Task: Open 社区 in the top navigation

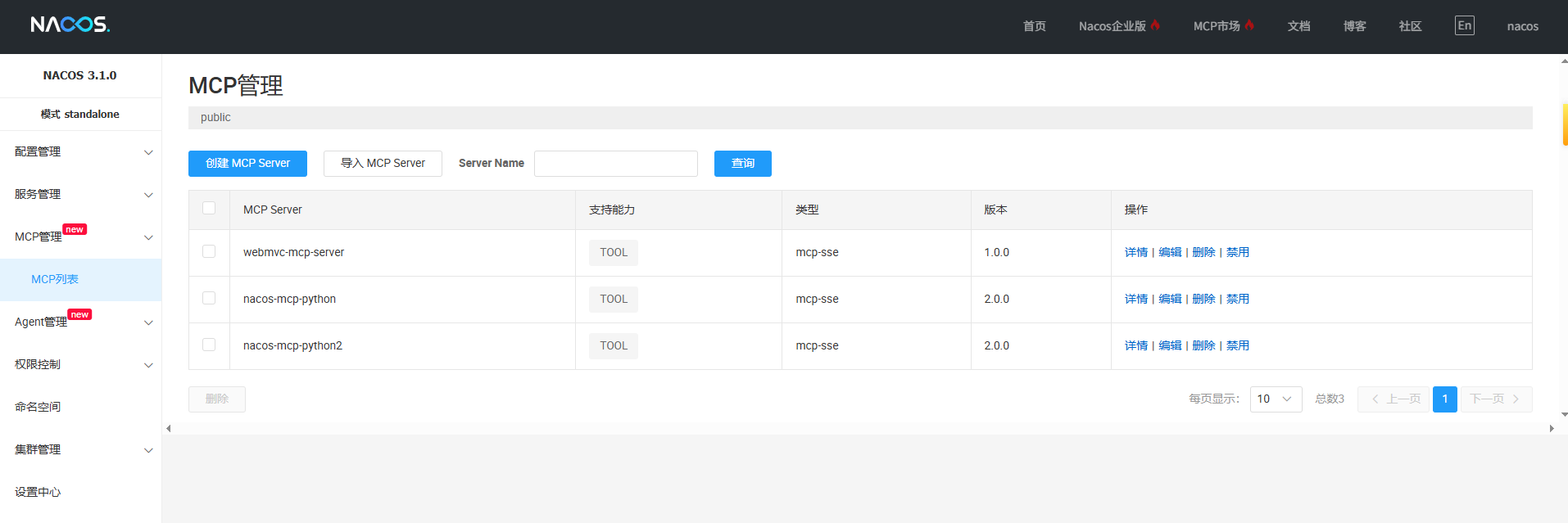Action: pos(1410,26)
